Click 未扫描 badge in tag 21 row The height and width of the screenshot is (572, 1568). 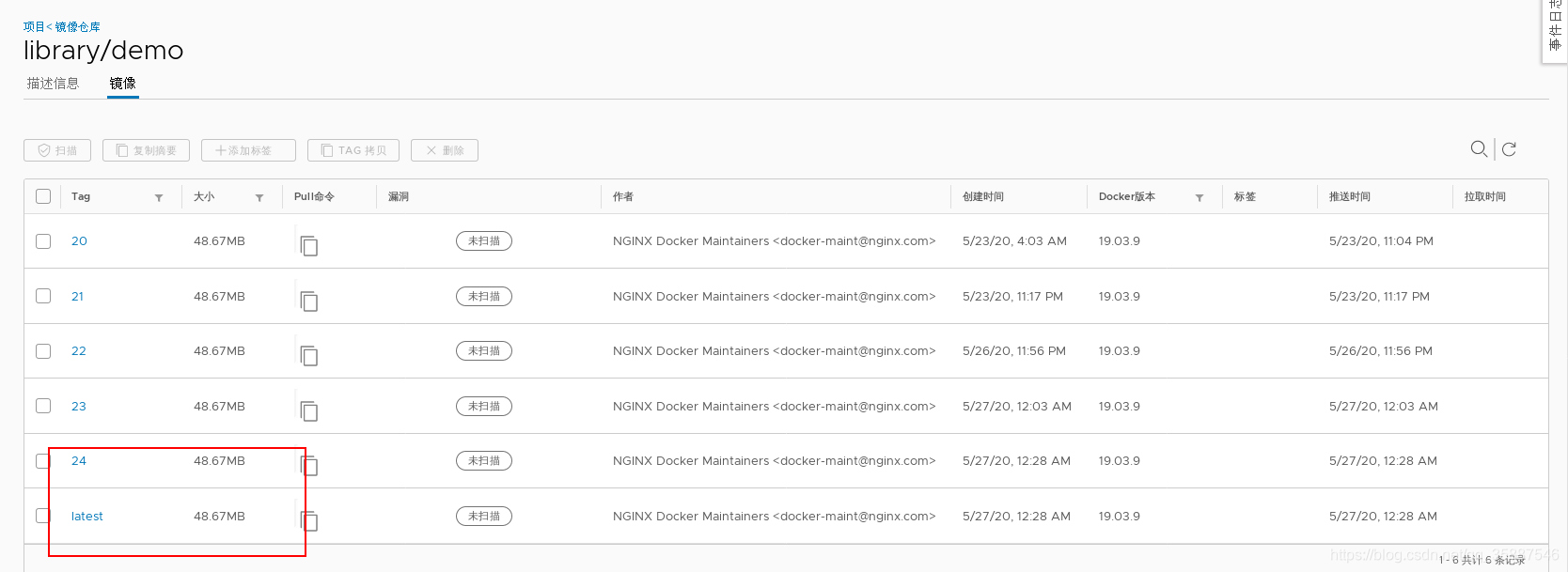[484, 296]
